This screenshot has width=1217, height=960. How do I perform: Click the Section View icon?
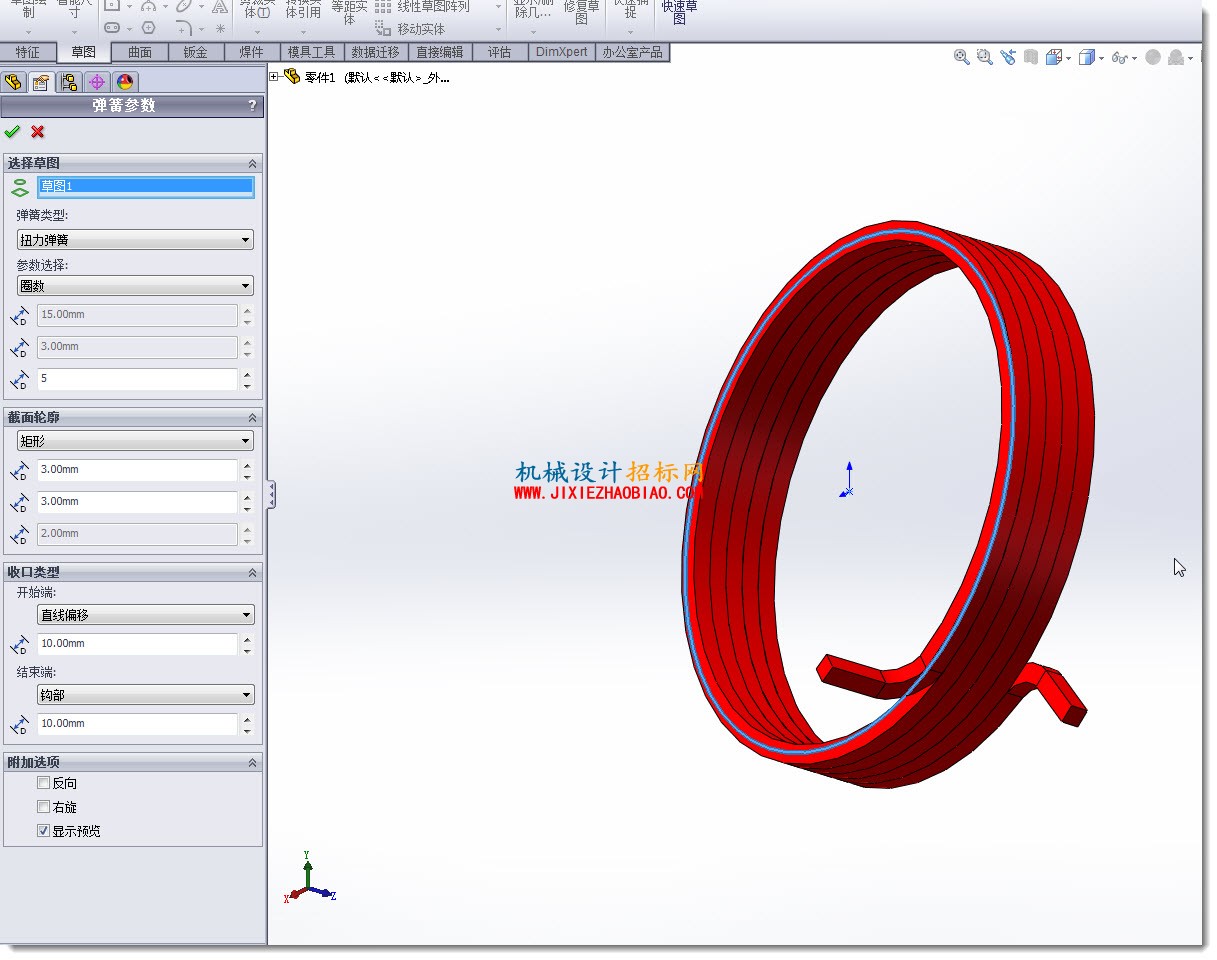coord(1031,58)
